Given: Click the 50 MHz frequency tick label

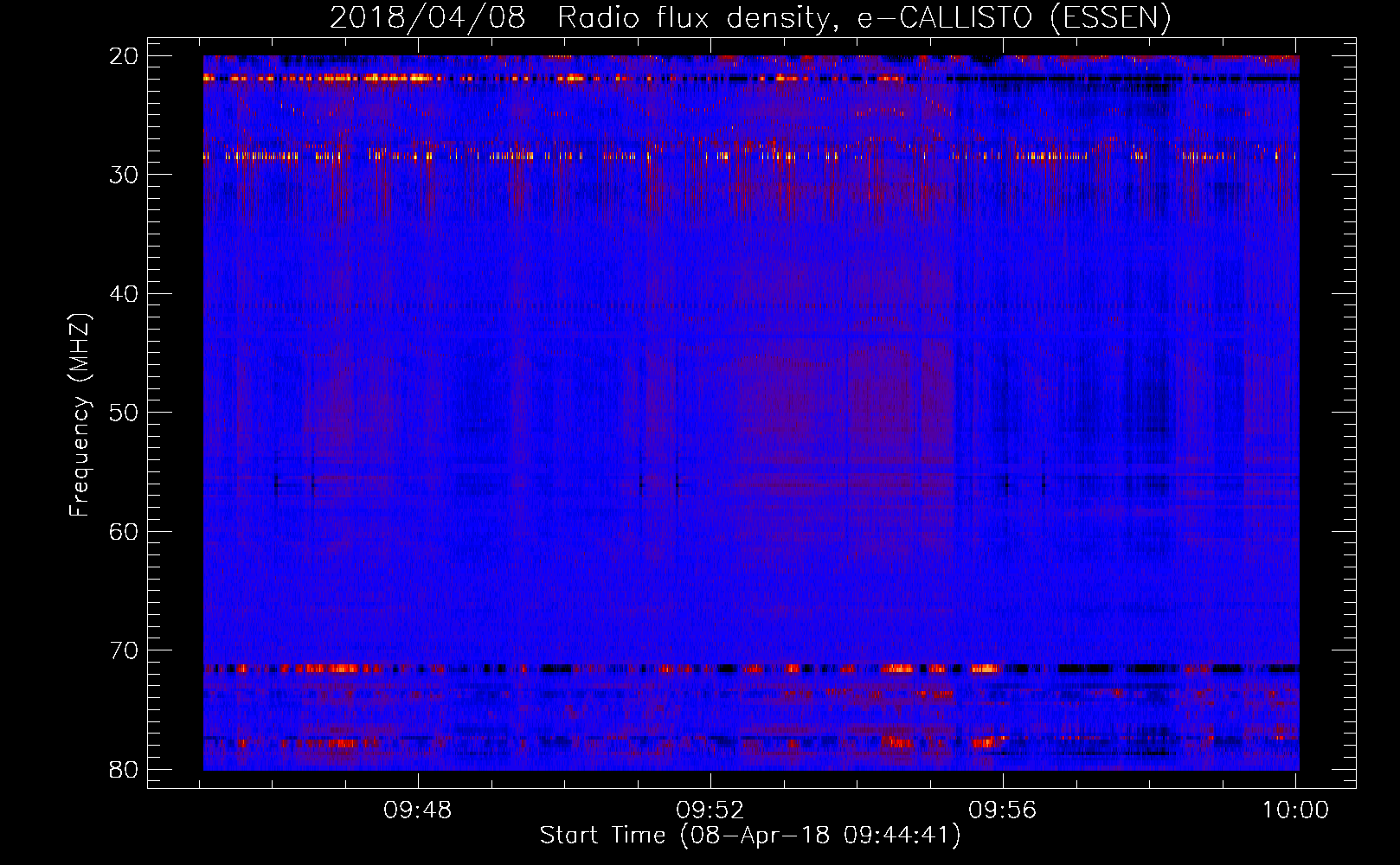Looking at the screenshot, I should (x=124, y=413).
